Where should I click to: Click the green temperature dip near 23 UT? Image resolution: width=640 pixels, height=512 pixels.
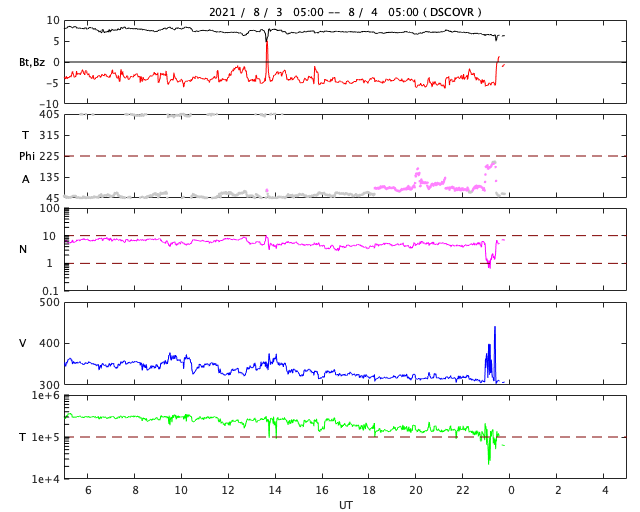pyautogui.click(x=489, y=447)
